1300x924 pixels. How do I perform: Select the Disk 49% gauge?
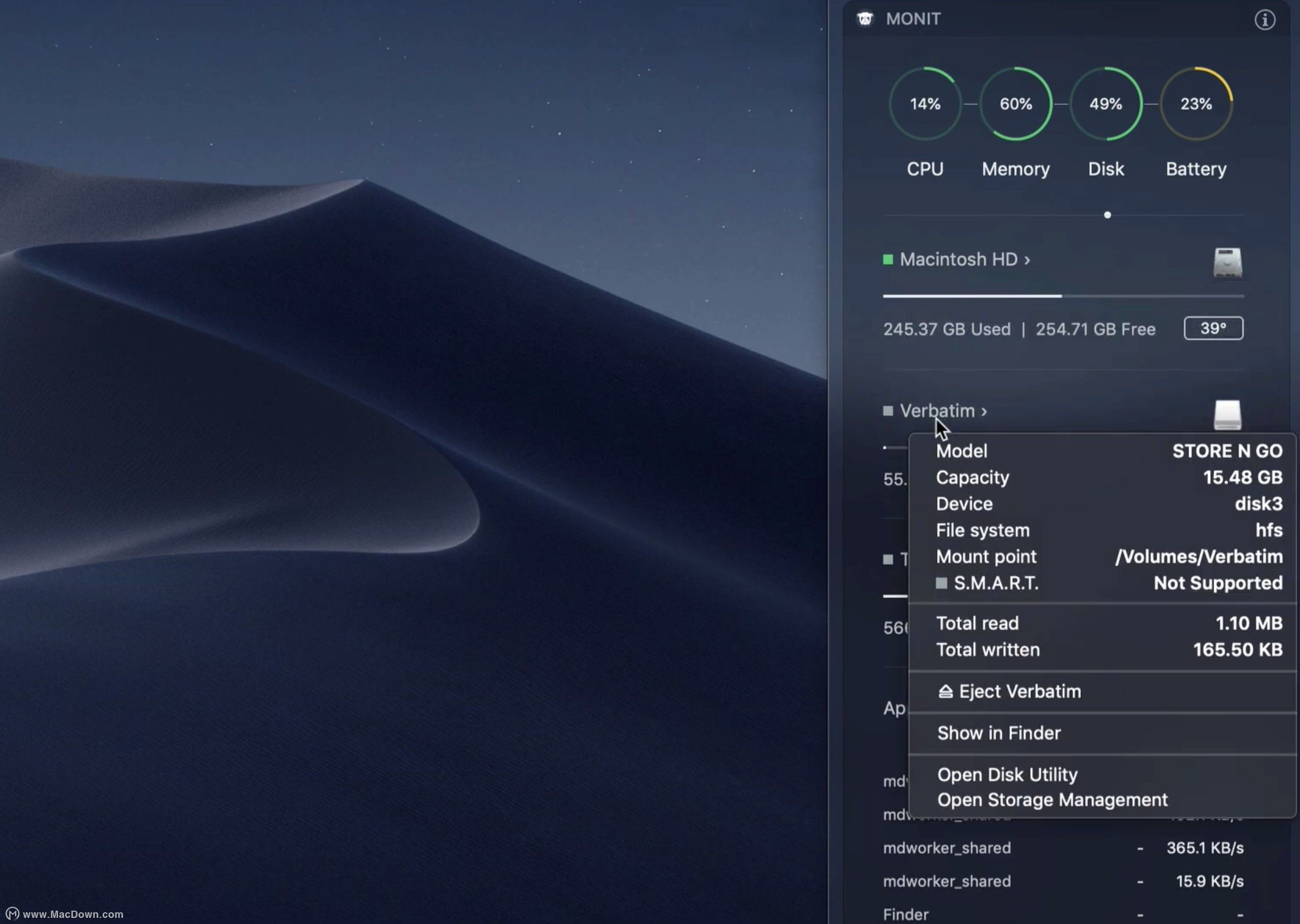pyautogui.click(x=1105, y=104)
